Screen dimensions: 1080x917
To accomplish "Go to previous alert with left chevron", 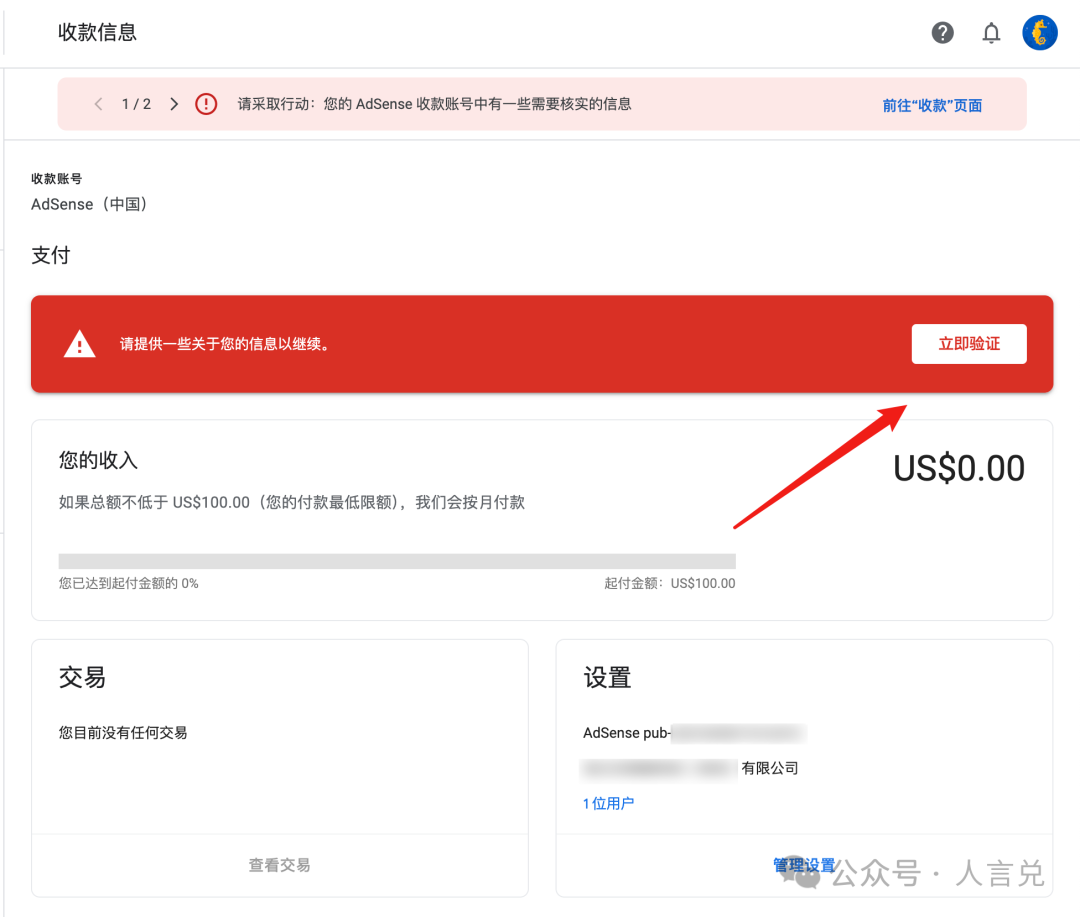I will pos(98,104).
